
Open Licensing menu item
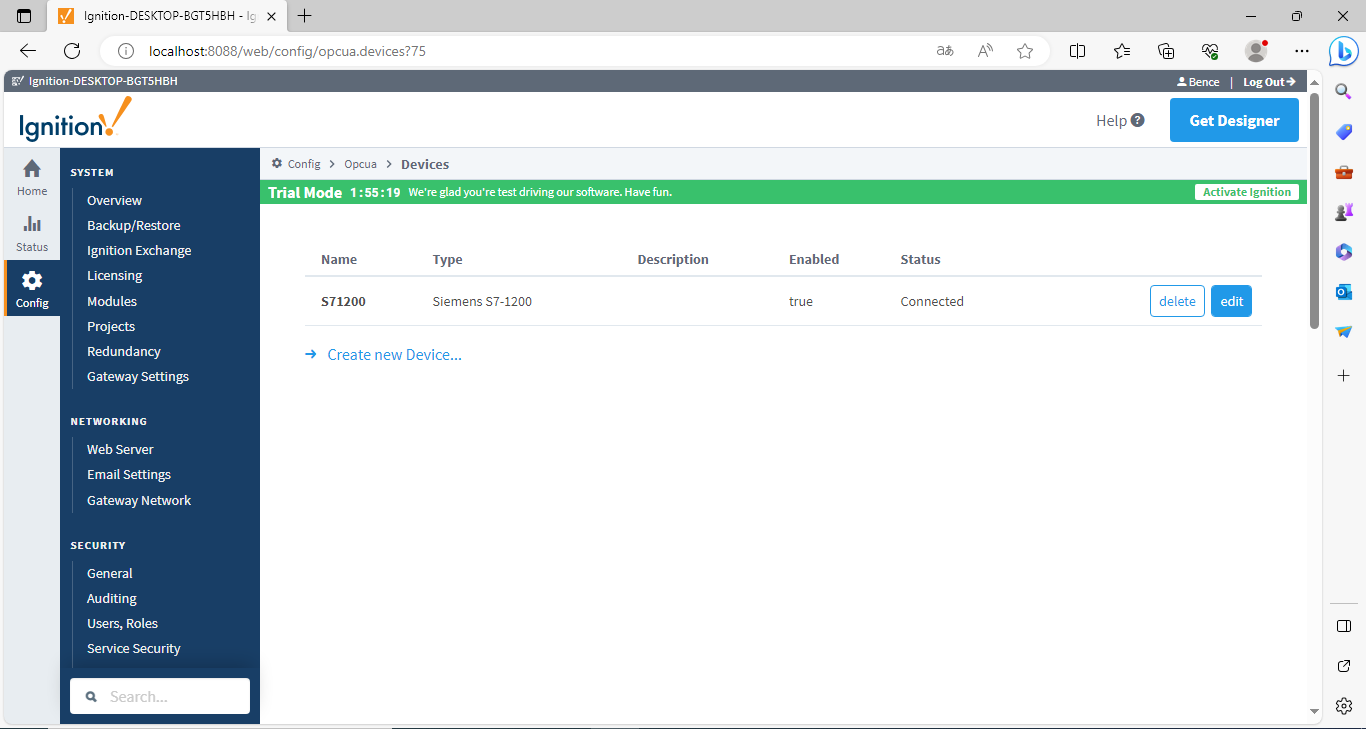(x=114, y=275)
